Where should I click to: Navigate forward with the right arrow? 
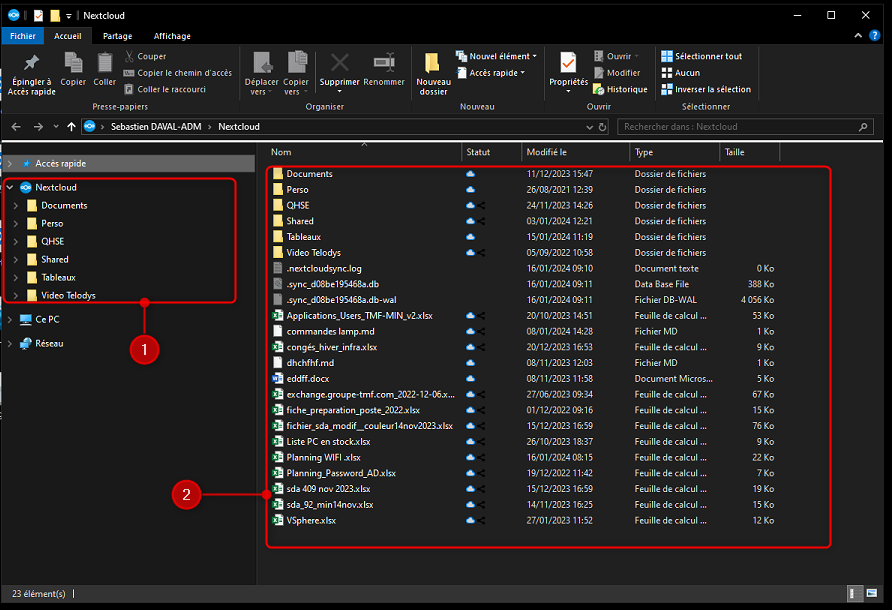[x=38, y=127]
